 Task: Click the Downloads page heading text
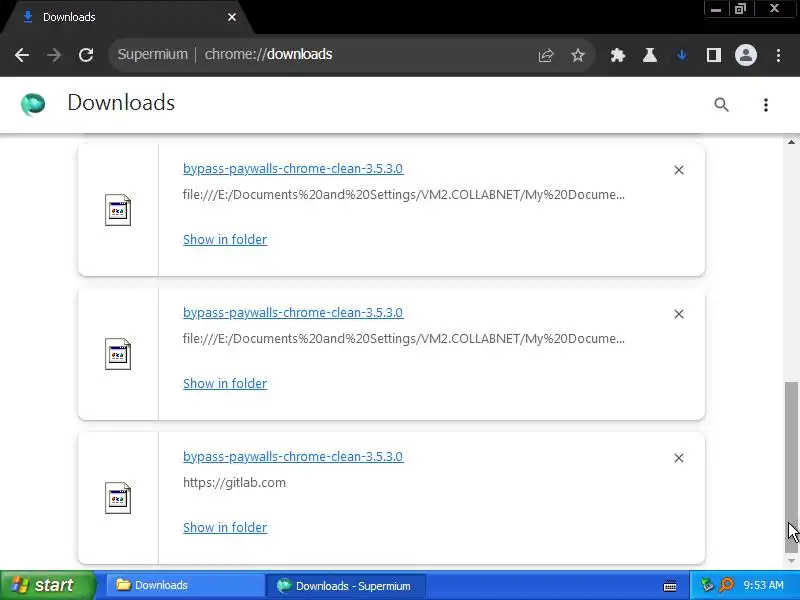(x=121, y=103)
